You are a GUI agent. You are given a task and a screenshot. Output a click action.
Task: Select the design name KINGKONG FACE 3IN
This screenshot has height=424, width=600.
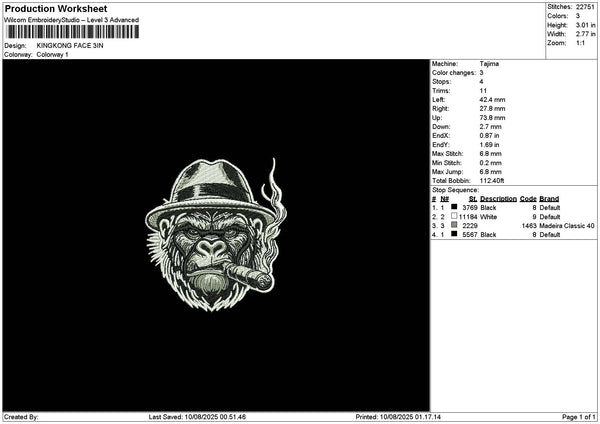[70, 45]
